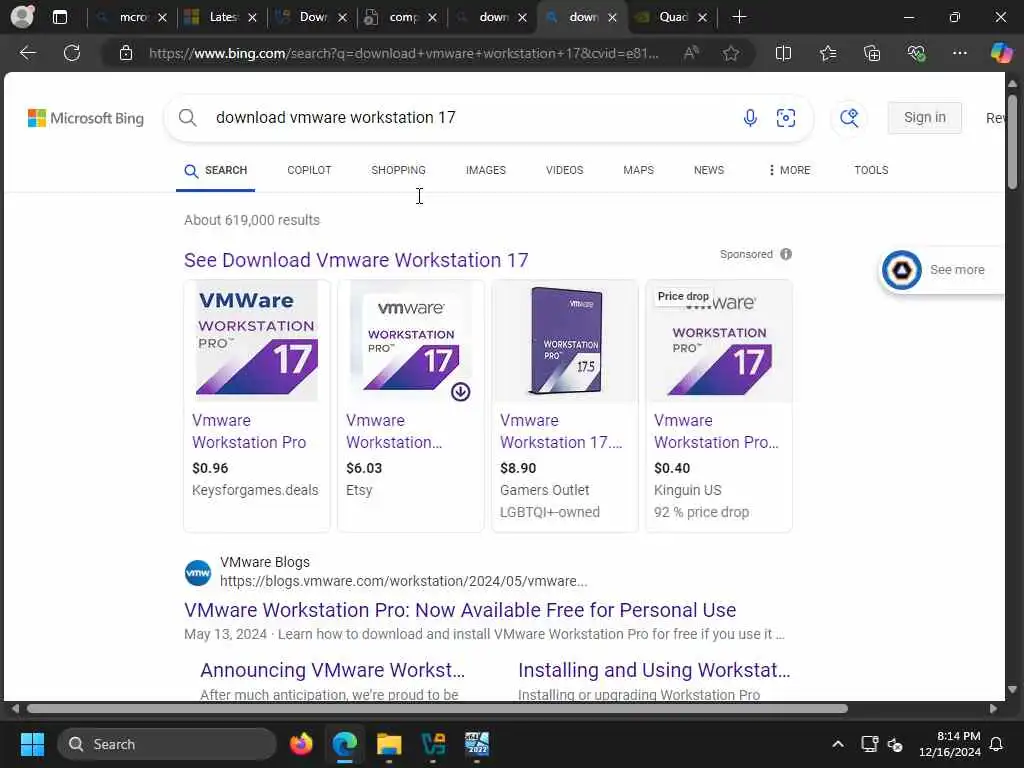Open the VMware Blogs site URL

click(404, 581)
